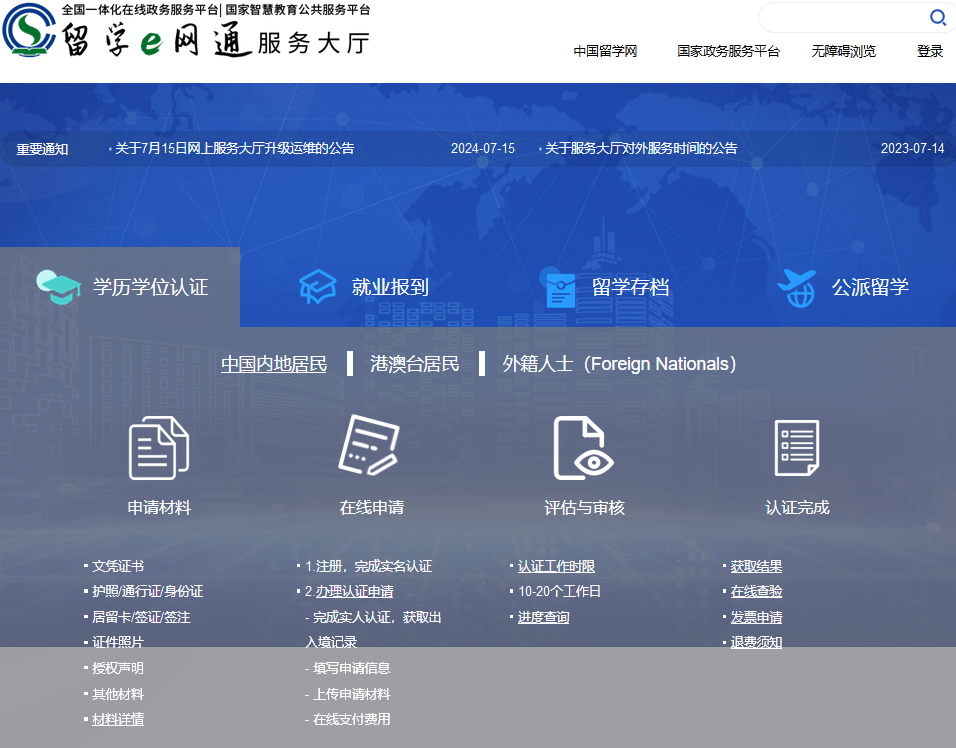Viewport: 956px width, 748px height.
Task: Click 护照/通行证/身份证 list item
Action: (x=148, y=591)
